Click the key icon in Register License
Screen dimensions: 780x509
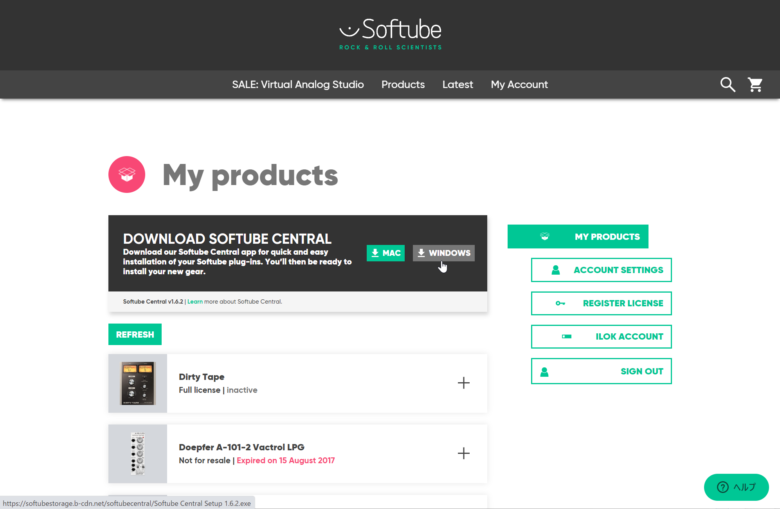point(561,303)
